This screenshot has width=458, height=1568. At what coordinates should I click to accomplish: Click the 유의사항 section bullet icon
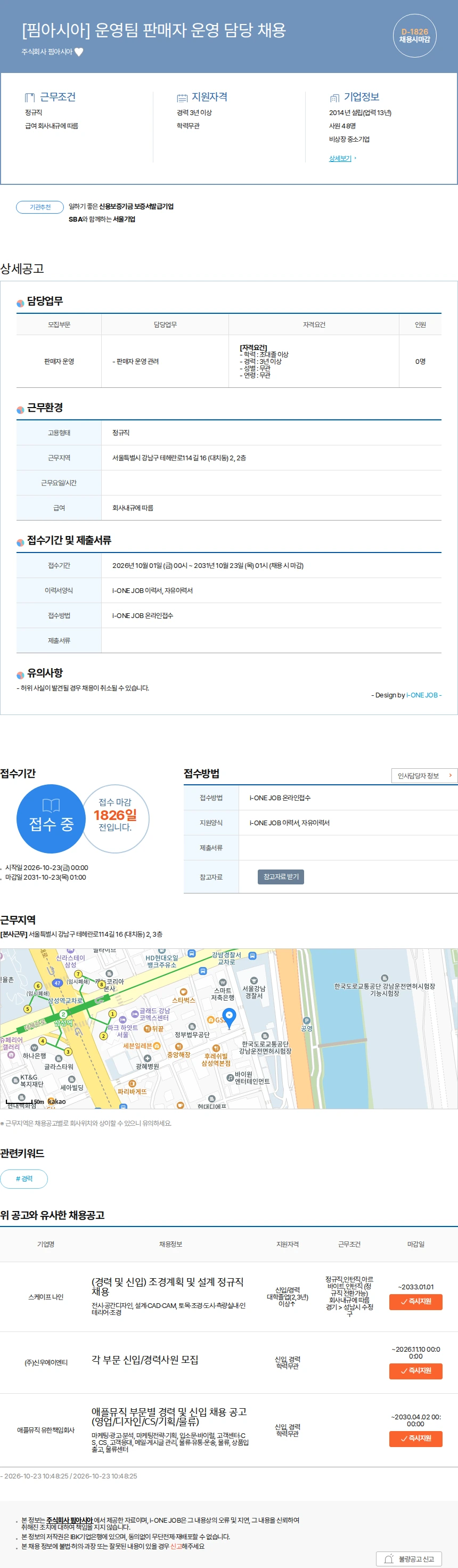[x=20, y=675]
